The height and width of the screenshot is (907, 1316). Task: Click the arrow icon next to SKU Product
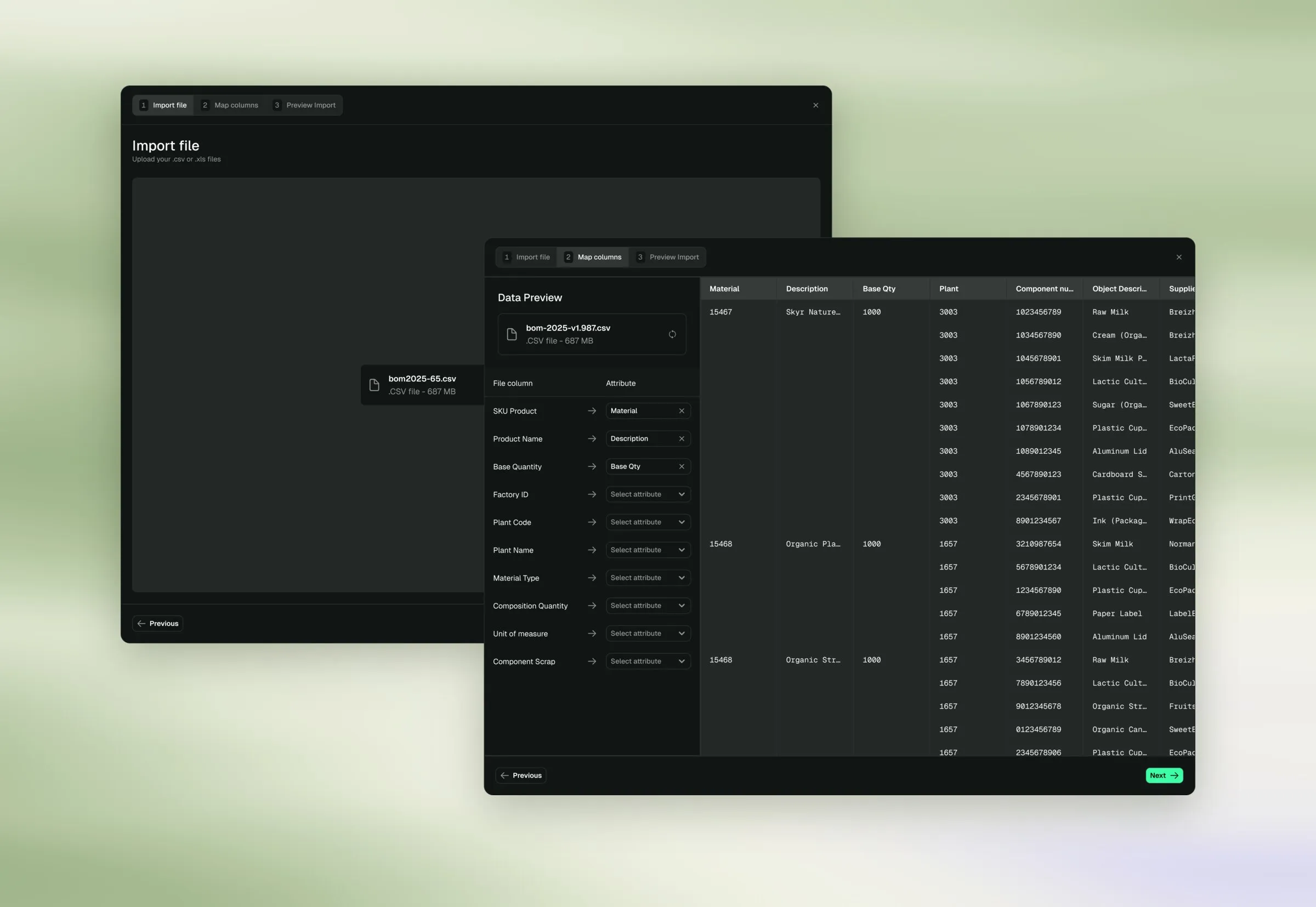(x=592, y=411)
